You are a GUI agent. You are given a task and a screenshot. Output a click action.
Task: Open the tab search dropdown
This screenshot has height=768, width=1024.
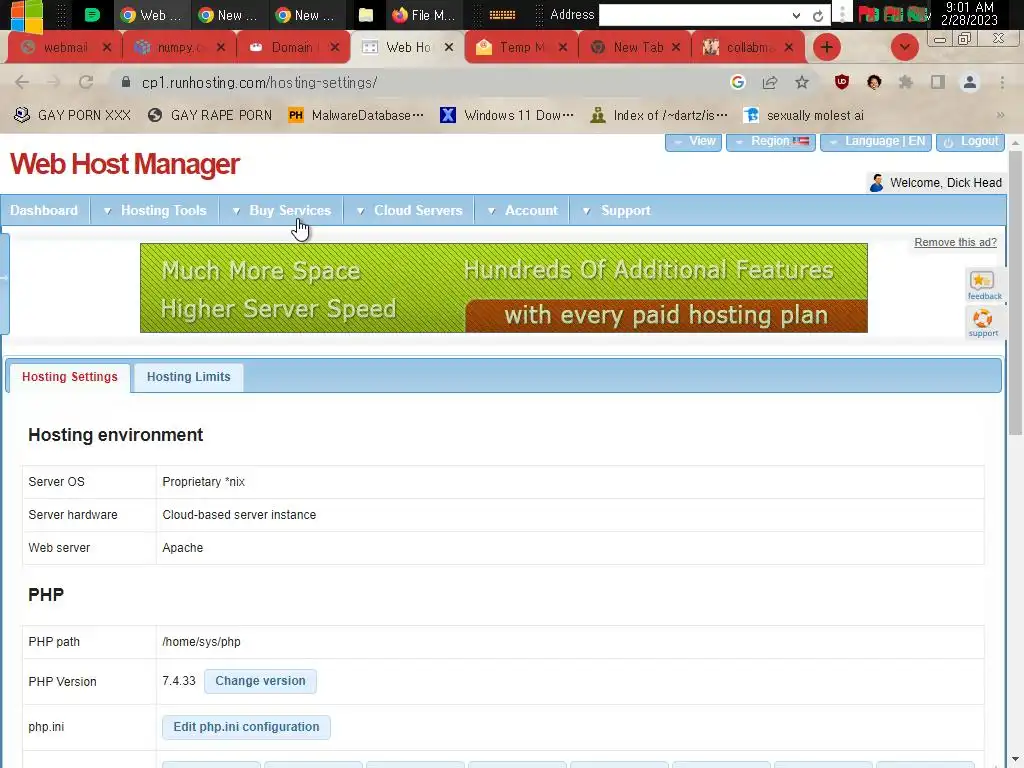pyautogui.click(x=904, y=47)
